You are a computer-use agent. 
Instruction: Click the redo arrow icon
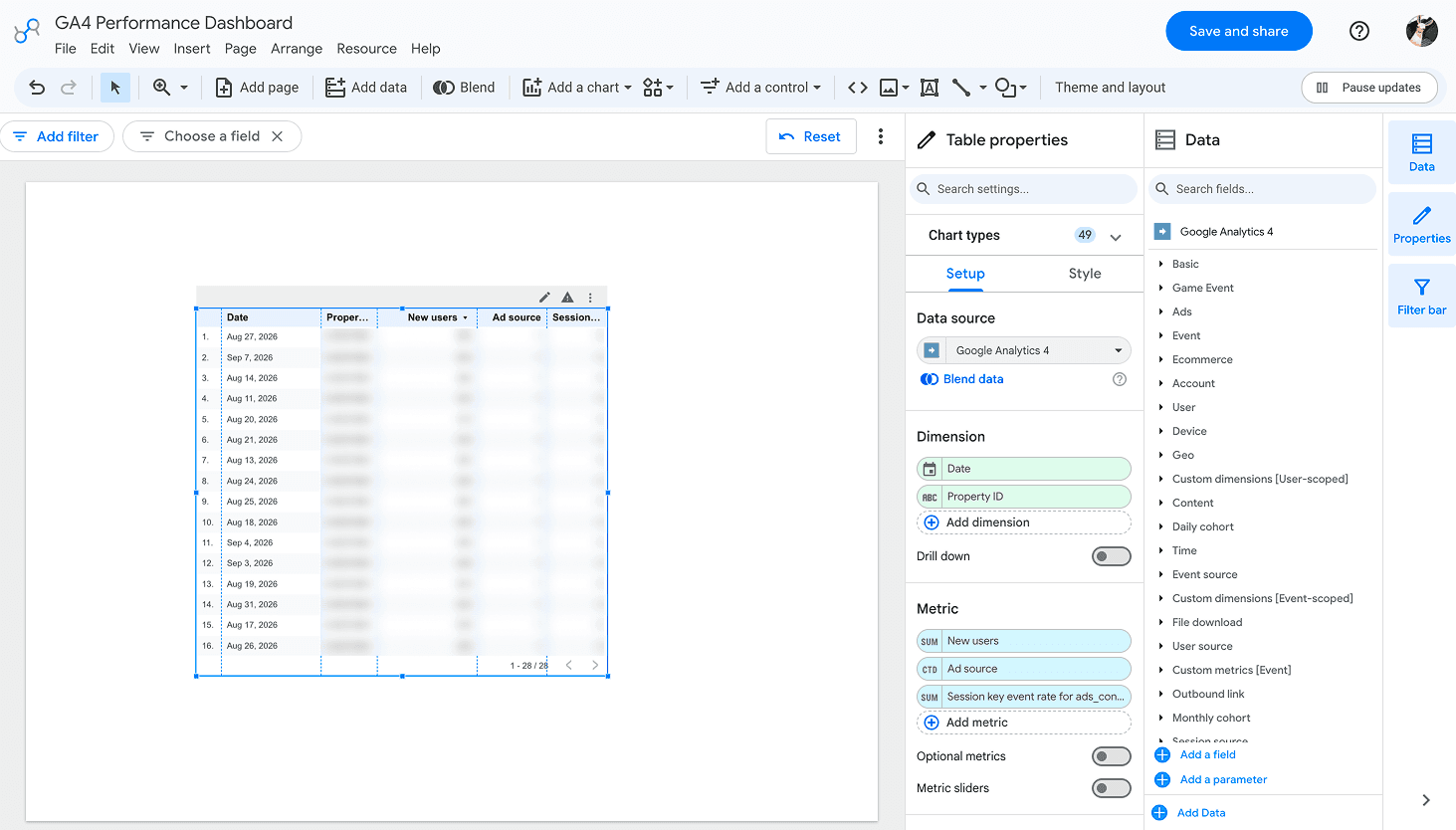tap(69, 88)
